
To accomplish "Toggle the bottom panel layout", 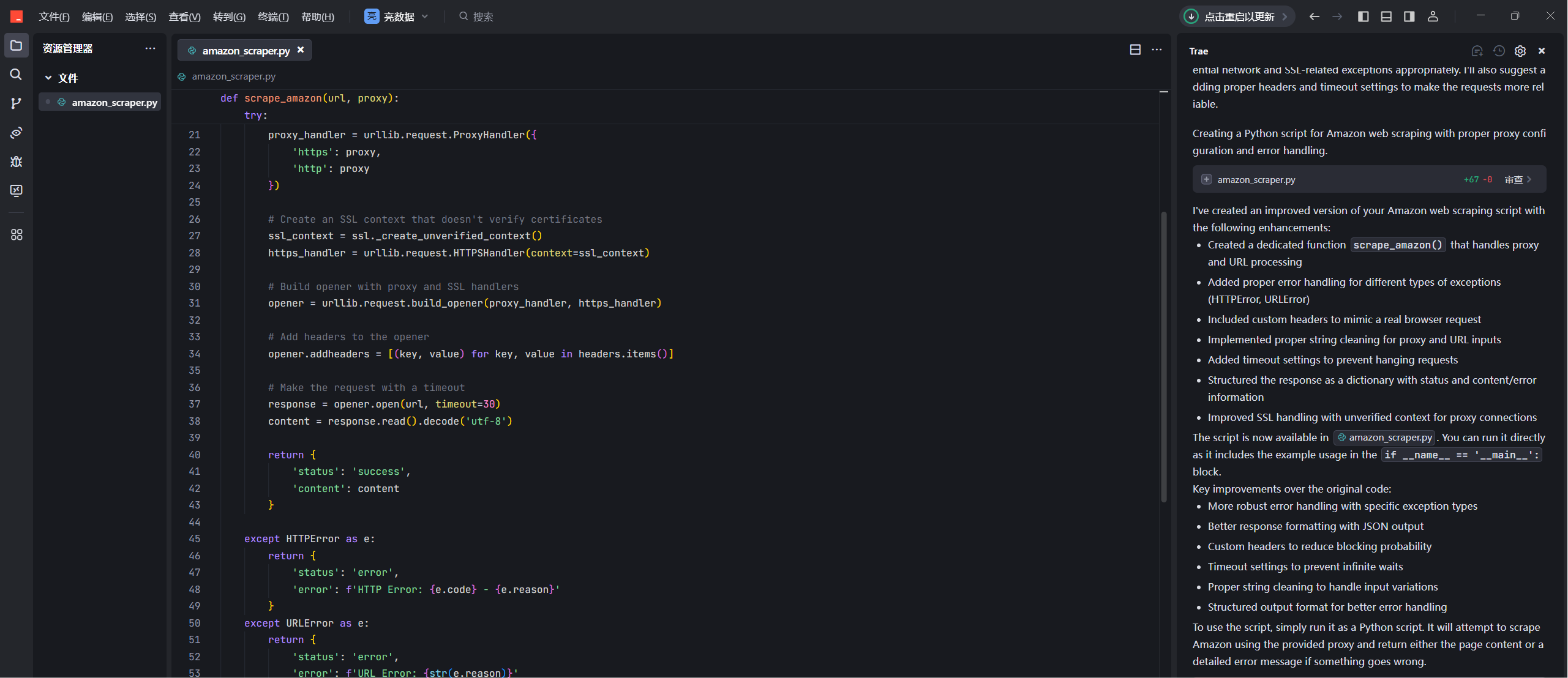I will click(1386, 17).
